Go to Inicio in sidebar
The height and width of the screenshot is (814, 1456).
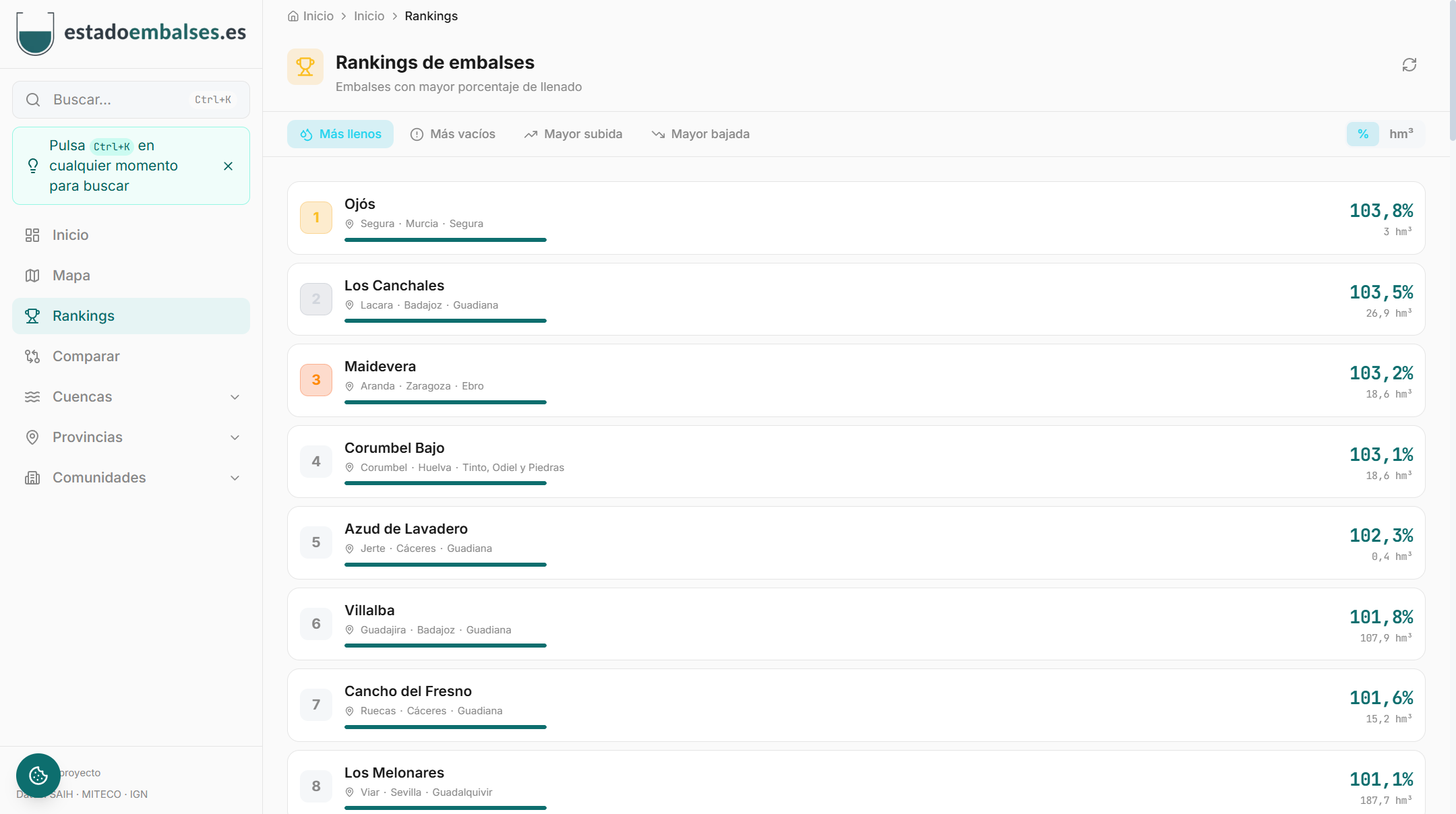pos(70,235)
